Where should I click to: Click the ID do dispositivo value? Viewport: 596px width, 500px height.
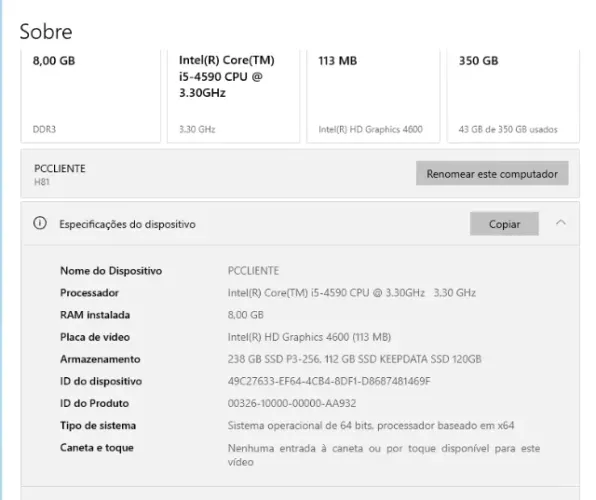point(329,381)
